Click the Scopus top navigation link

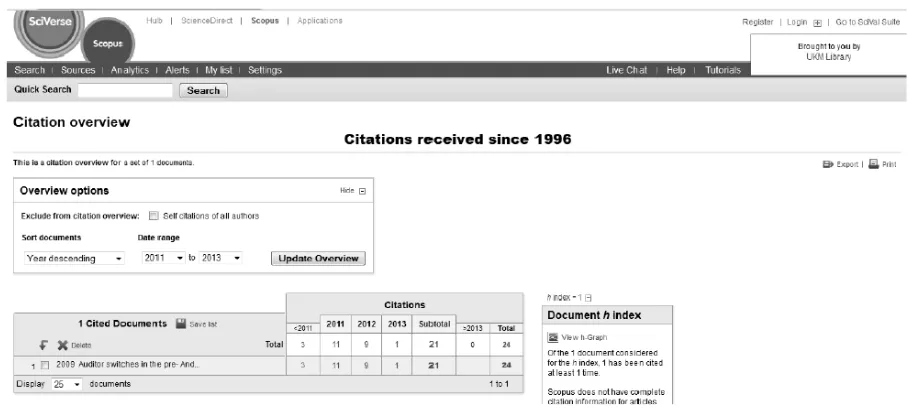[x=265, y=20]
